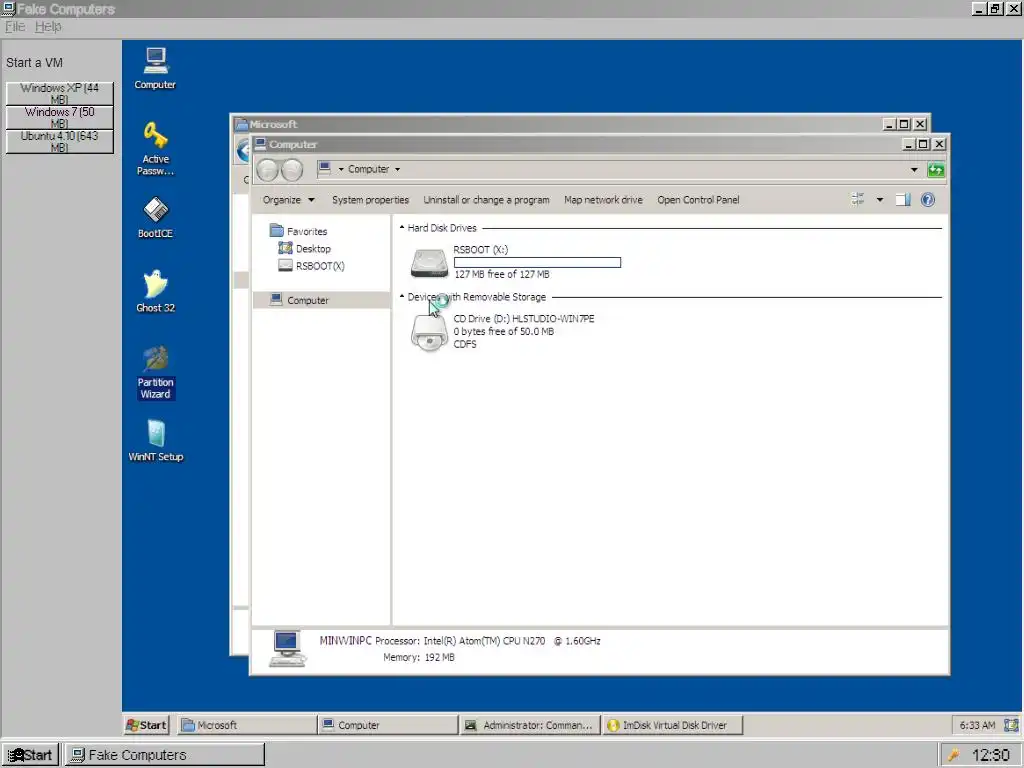
Task: Click Fake Computers taskbar button
Action: [x=165, y=755]
